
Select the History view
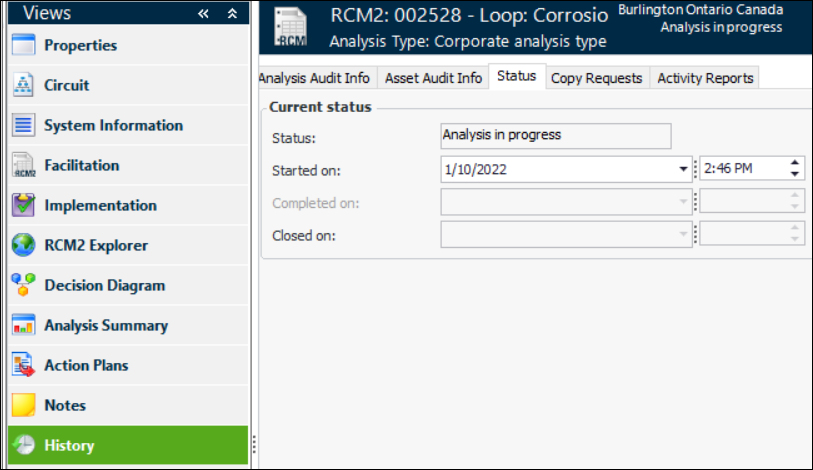click(128, 445)
